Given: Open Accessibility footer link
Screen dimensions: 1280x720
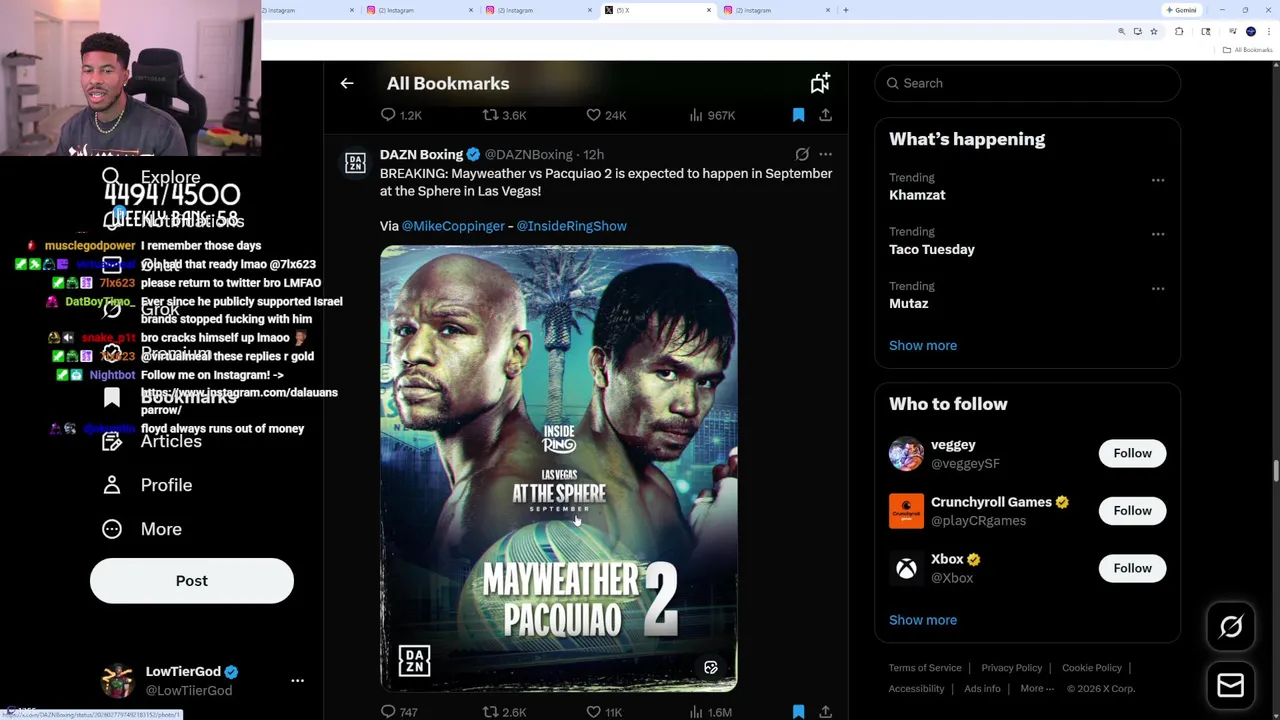Looking at the screenshot, I should 916,688.
